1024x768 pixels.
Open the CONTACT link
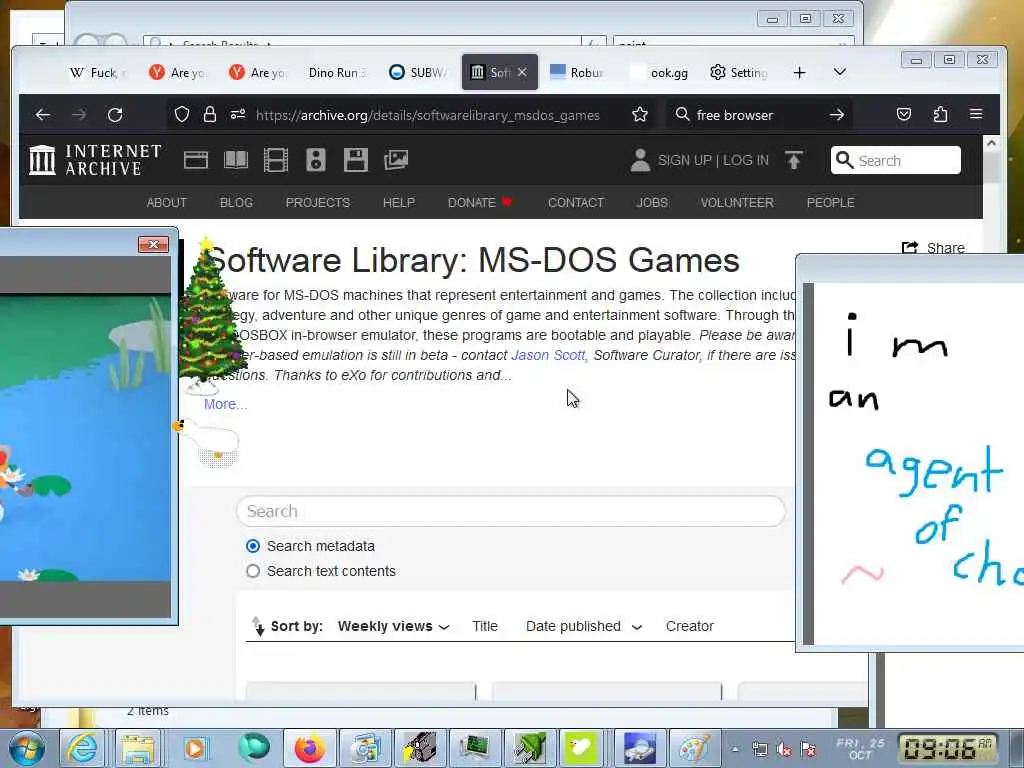(576, 202)
